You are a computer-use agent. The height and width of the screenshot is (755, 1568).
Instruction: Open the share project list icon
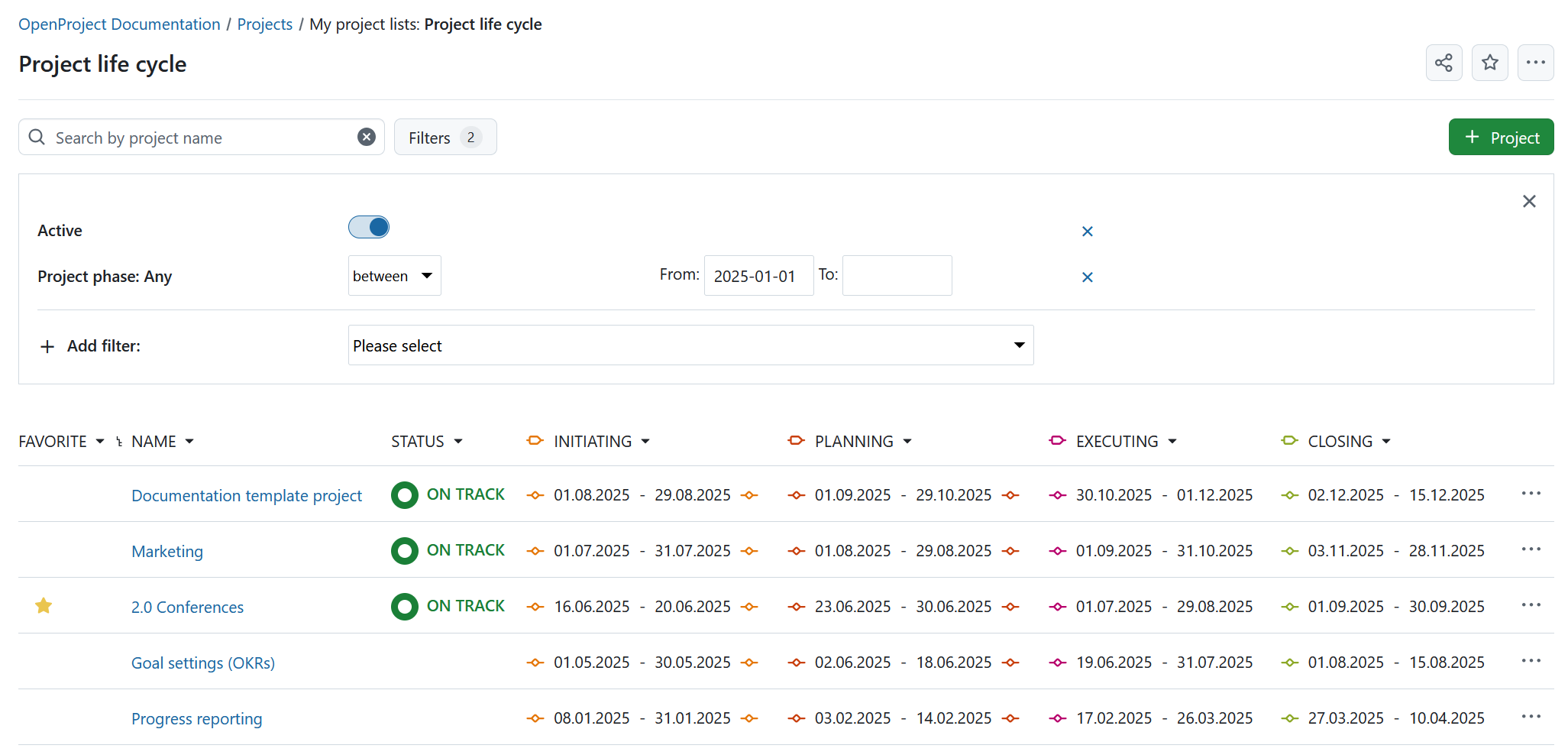[x=1444, y=63]
